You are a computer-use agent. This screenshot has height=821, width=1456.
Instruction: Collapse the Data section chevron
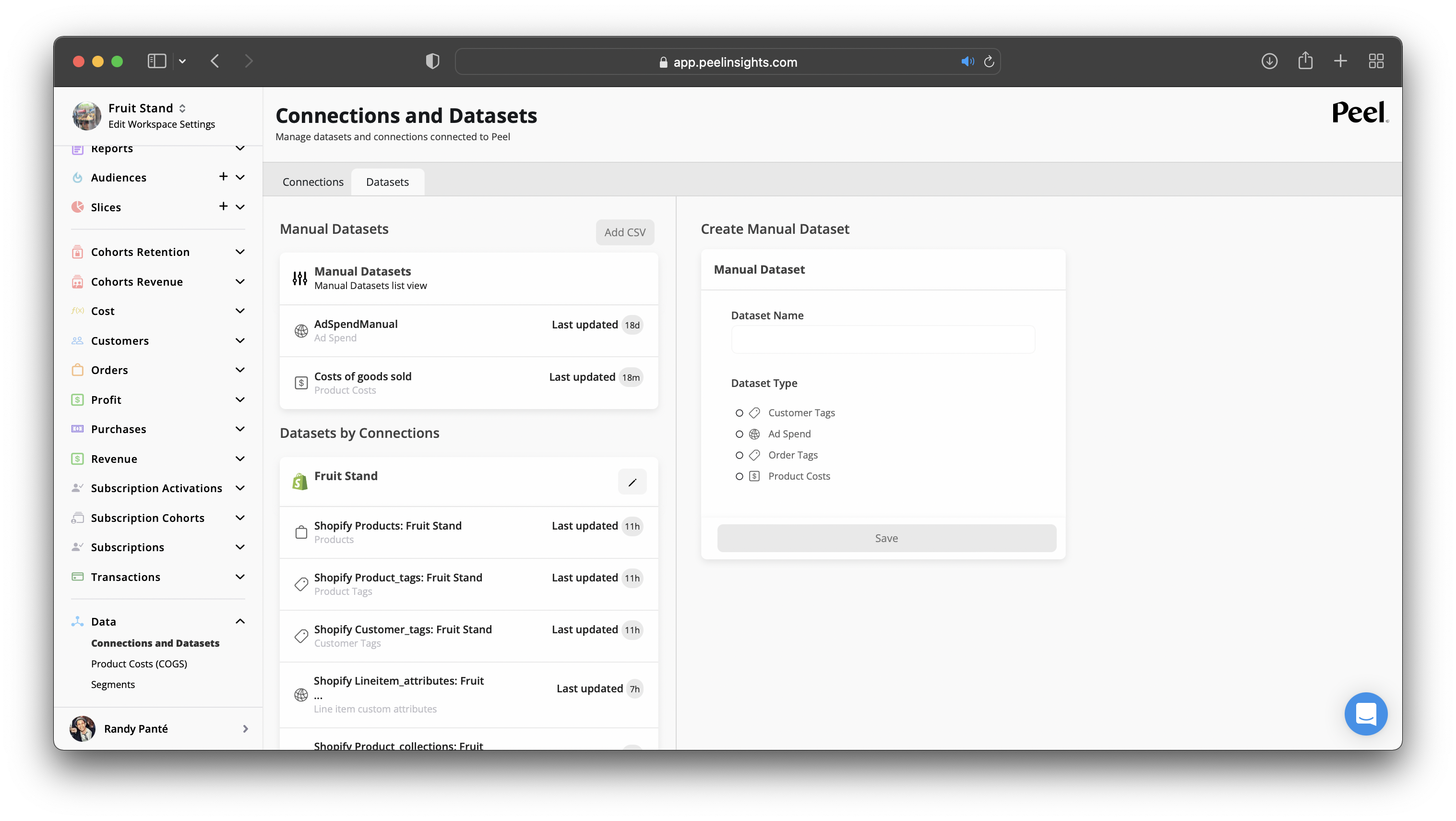239,621
